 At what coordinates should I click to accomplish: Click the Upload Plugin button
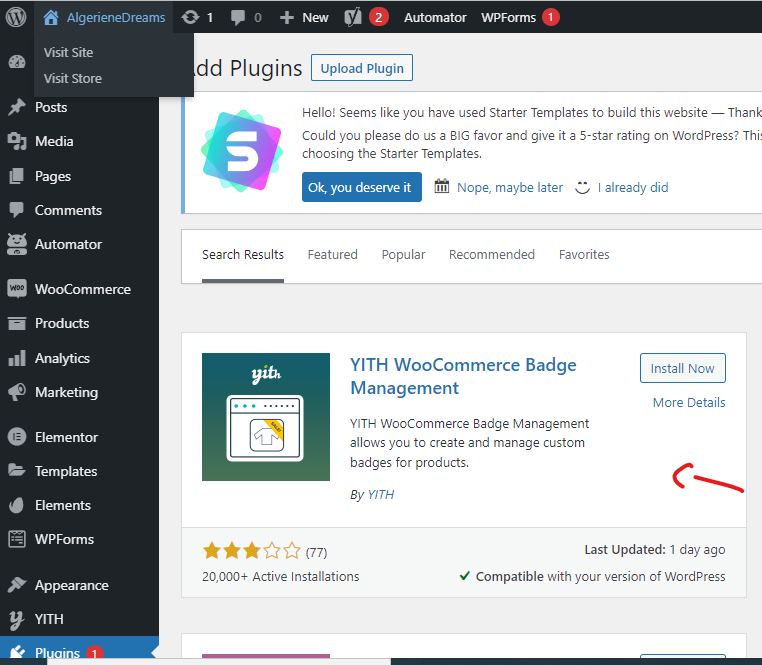(362, 68)
